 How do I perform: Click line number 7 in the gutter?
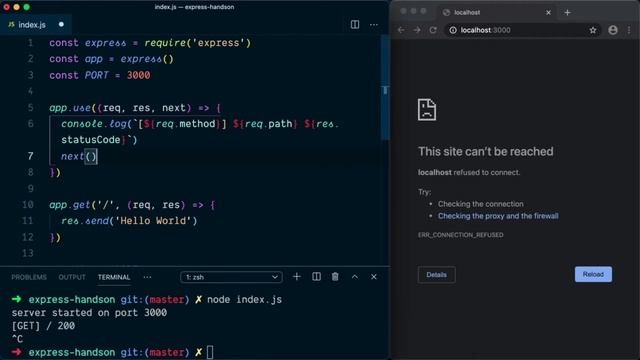pyautogui.click(x=30, y=156)
